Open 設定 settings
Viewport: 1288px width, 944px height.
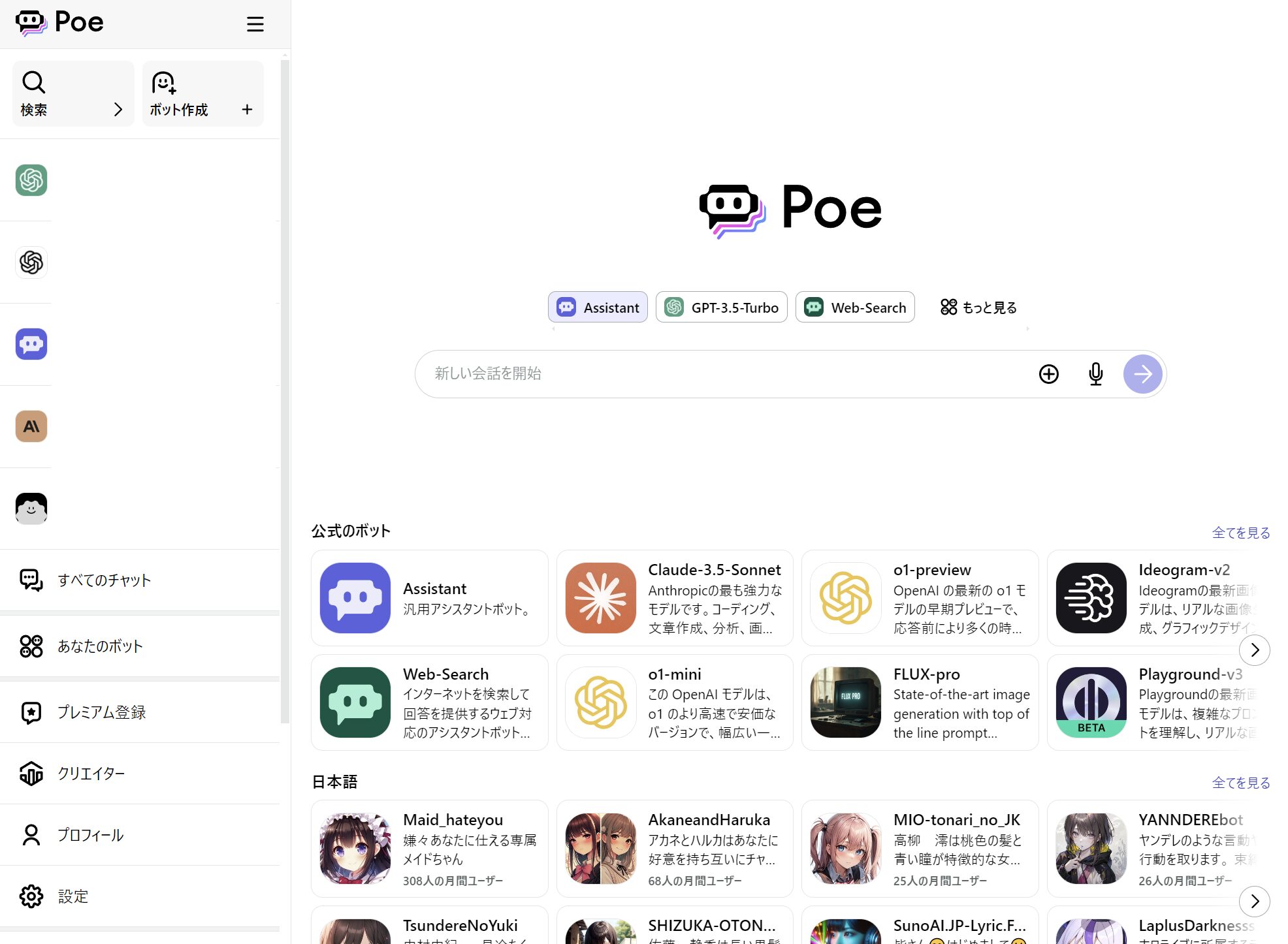click(140, 896)
